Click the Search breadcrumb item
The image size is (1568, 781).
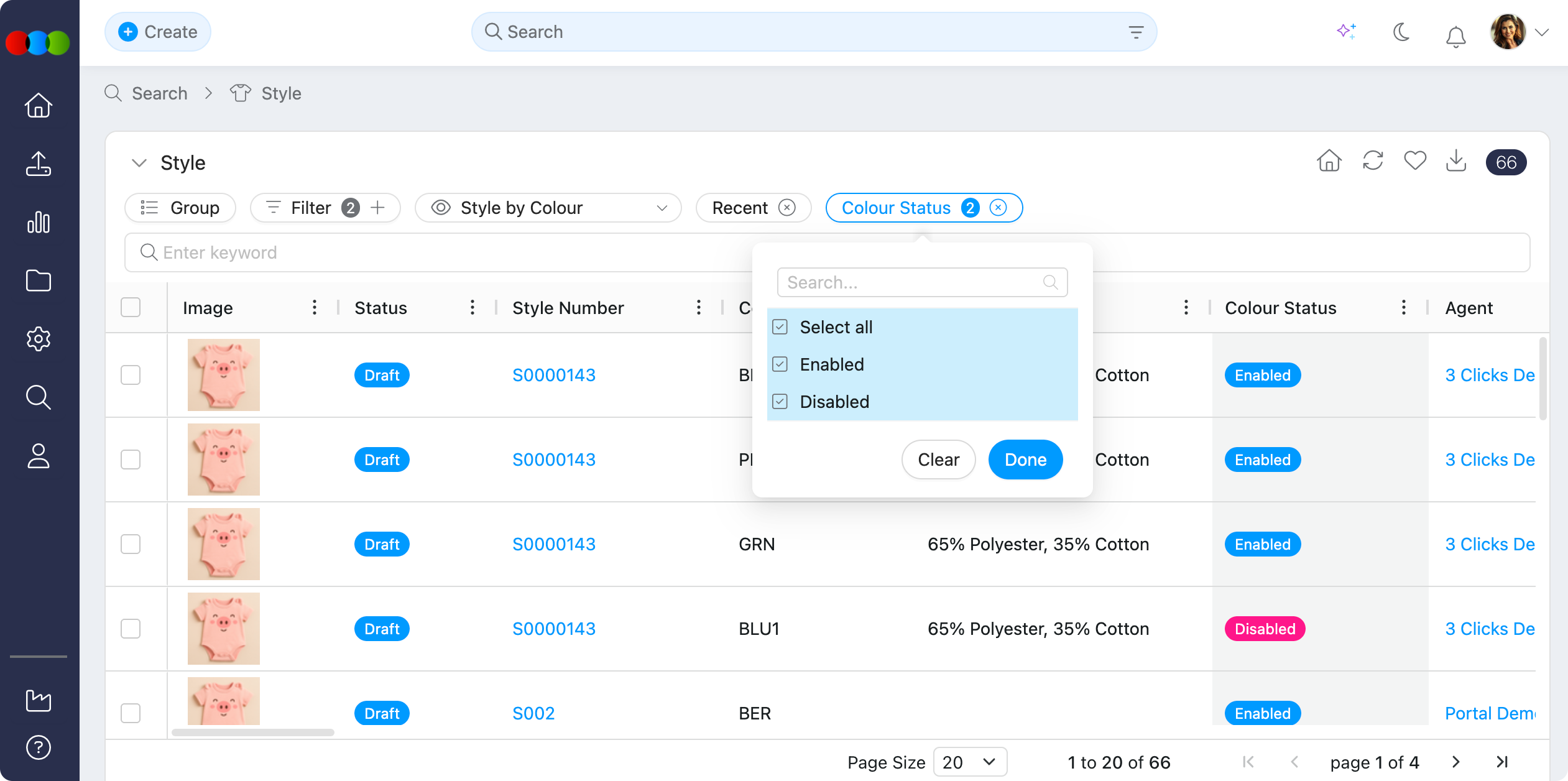click(159, 93)
